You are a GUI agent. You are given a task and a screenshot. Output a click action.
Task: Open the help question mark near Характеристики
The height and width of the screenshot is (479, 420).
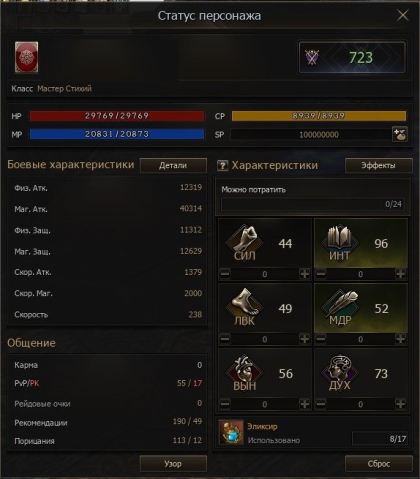[222, 165]
